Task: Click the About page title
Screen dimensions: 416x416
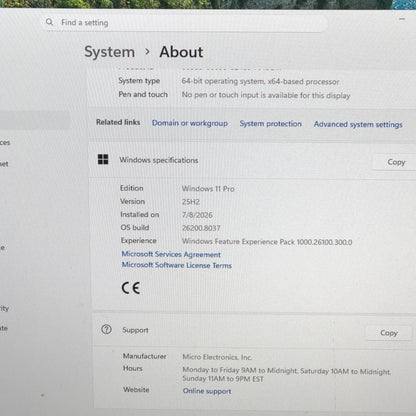Action: [x=181, y=52]
